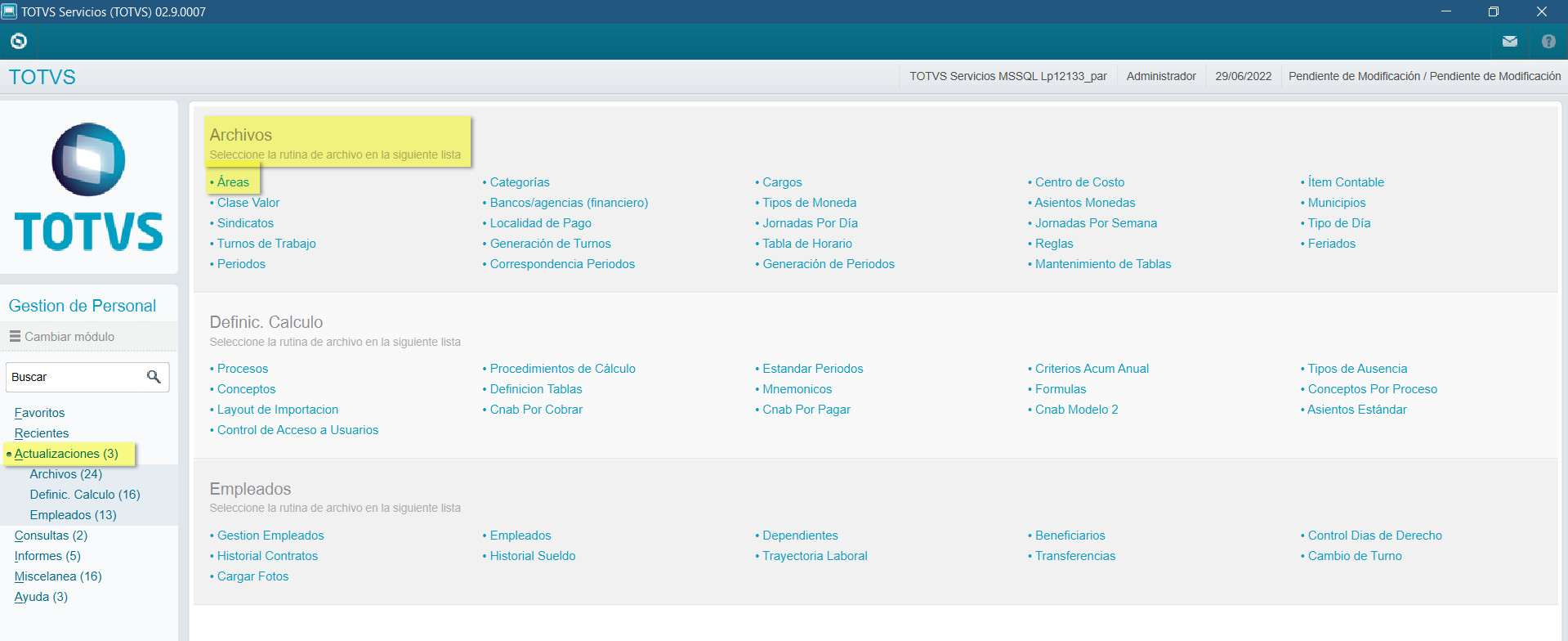Open Historial Contratos
Screen dimensions: 1568x641
[267, 556]
